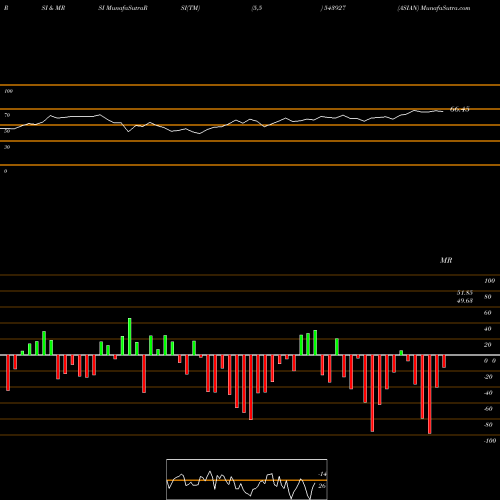The width and height of the screenshot is (500, 500).
Task: Click the "SI(TM)" header label
Action: point(190,8)
